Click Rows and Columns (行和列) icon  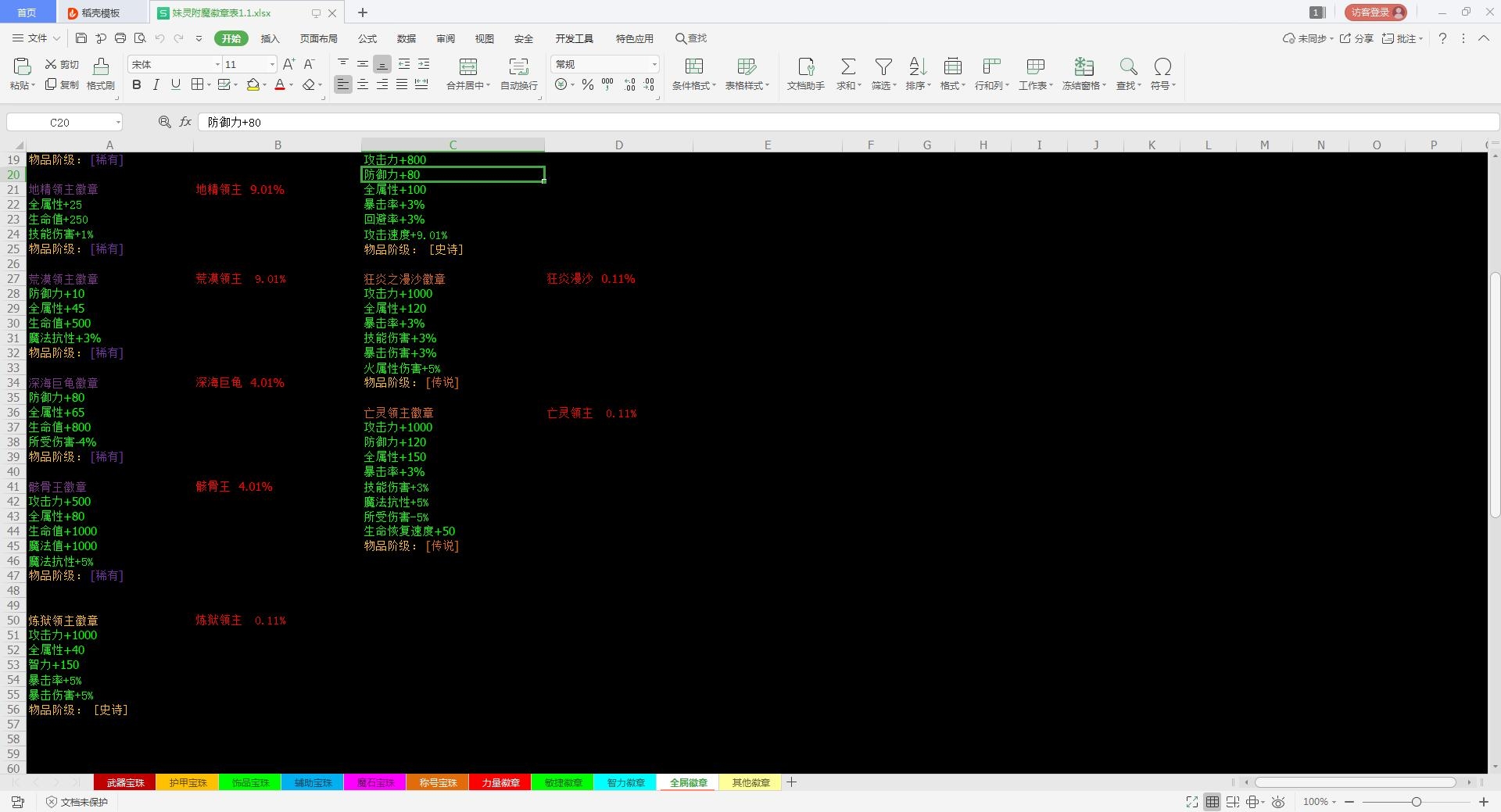[x=991, y=66]
